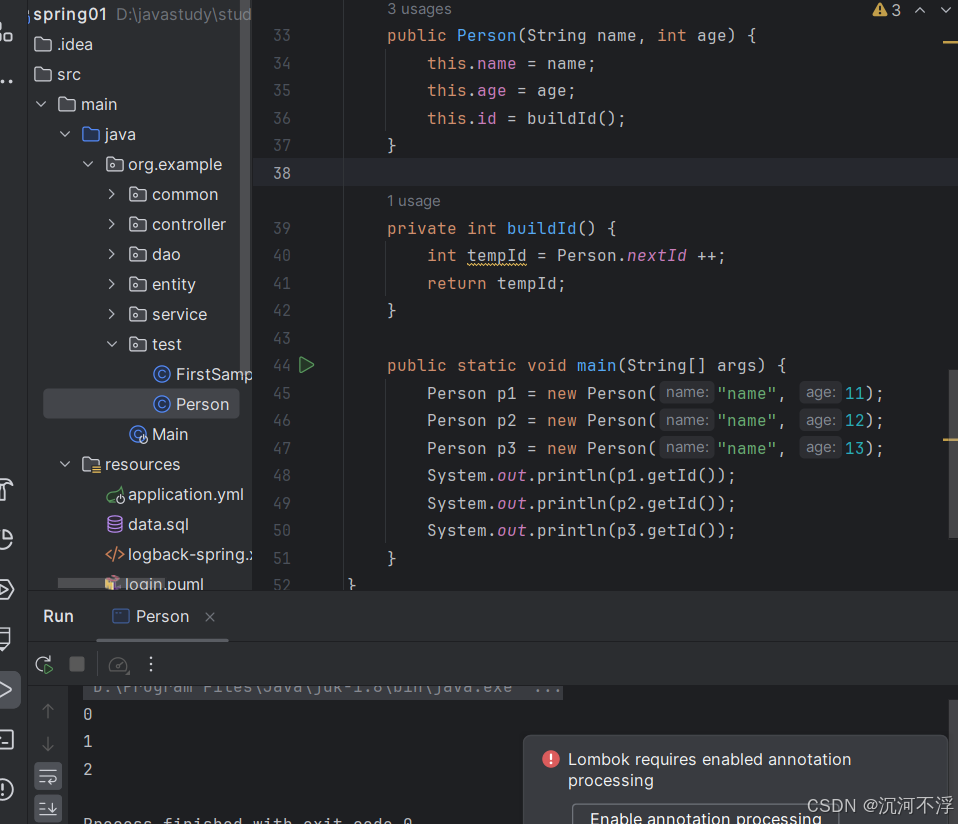Screen dimensions: 958x824
Task: Click the Run panel title
Action: (59, 617)
